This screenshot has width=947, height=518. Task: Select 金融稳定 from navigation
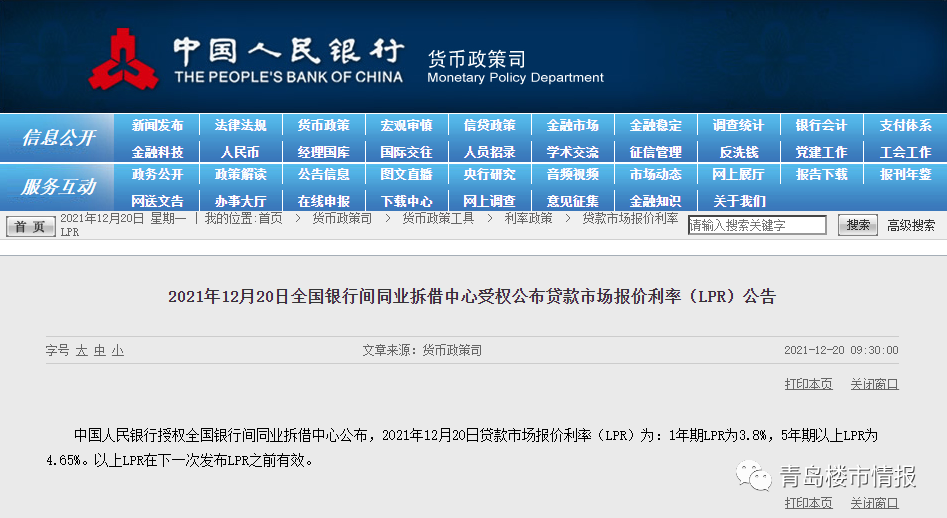(656, 126)
